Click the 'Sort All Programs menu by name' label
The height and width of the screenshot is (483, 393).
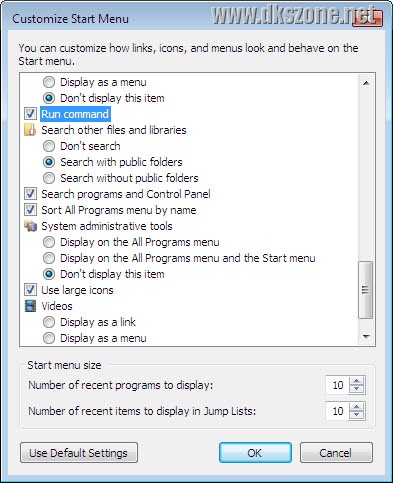tap(119, 210)
